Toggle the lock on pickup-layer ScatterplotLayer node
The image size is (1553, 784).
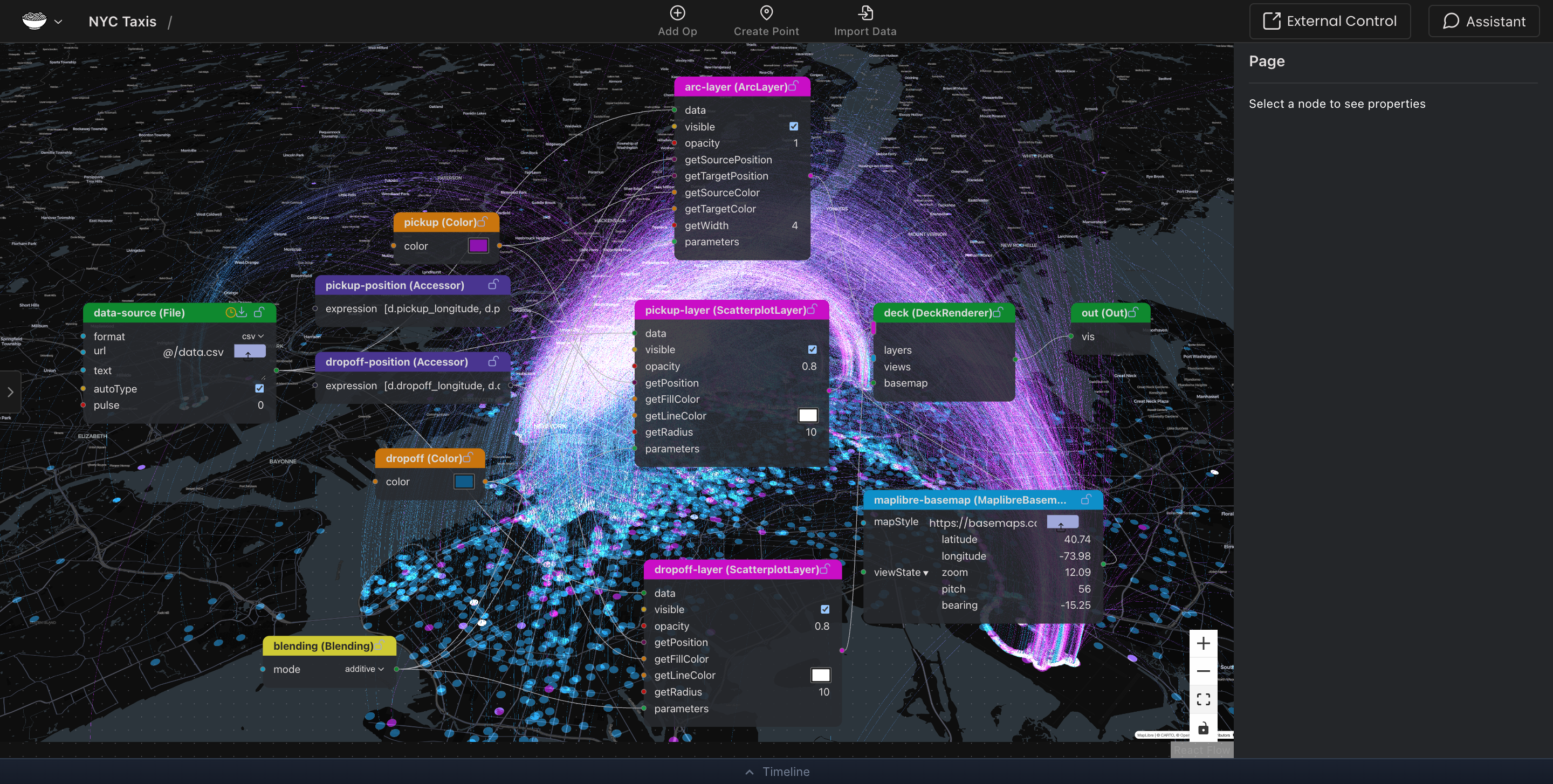812,310
